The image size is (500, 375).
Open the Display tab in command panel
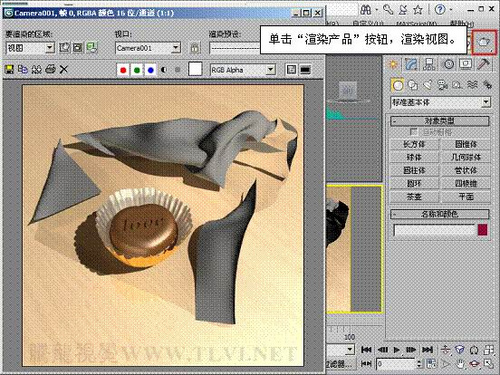(x=466, y=64)
